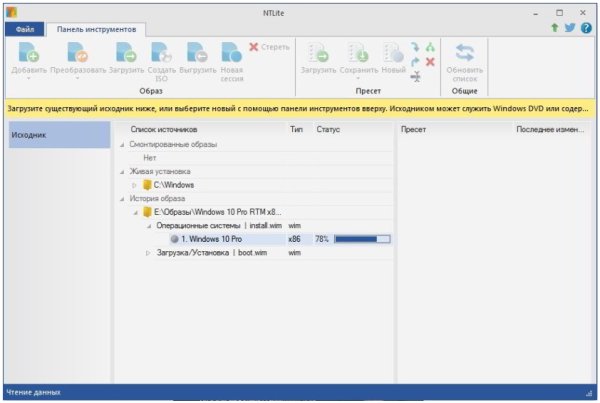Image resolution: width=600 pixels, height=403 pixels.
Task: Click the Загрузить icon in Образ group
Action: pos(126,52)
